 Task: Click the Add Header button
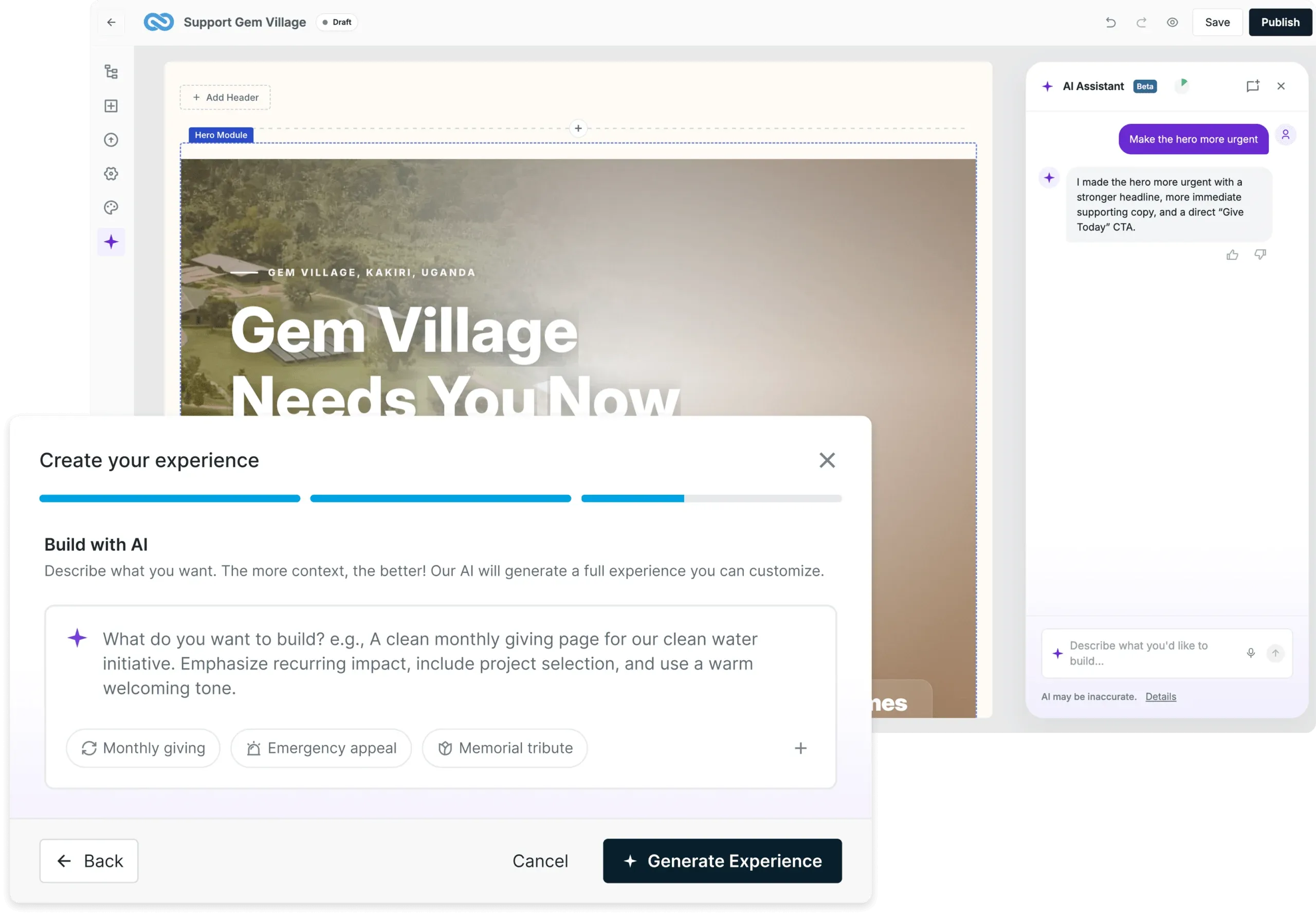click(225, 98)
